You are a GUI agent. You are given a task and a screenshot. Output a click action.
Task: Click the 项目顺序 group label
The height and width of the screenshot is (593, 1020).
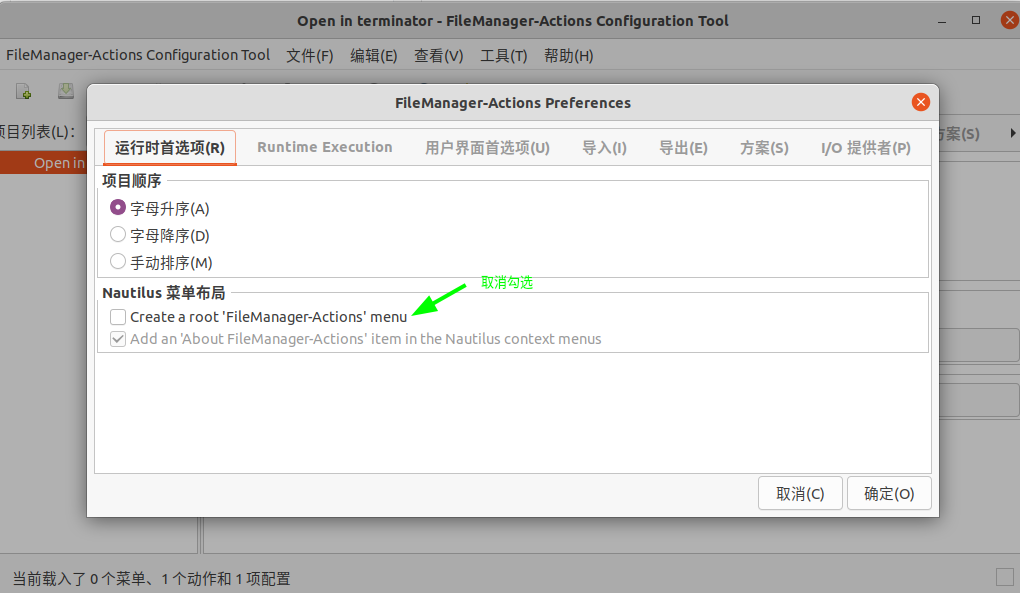[132, 181]
